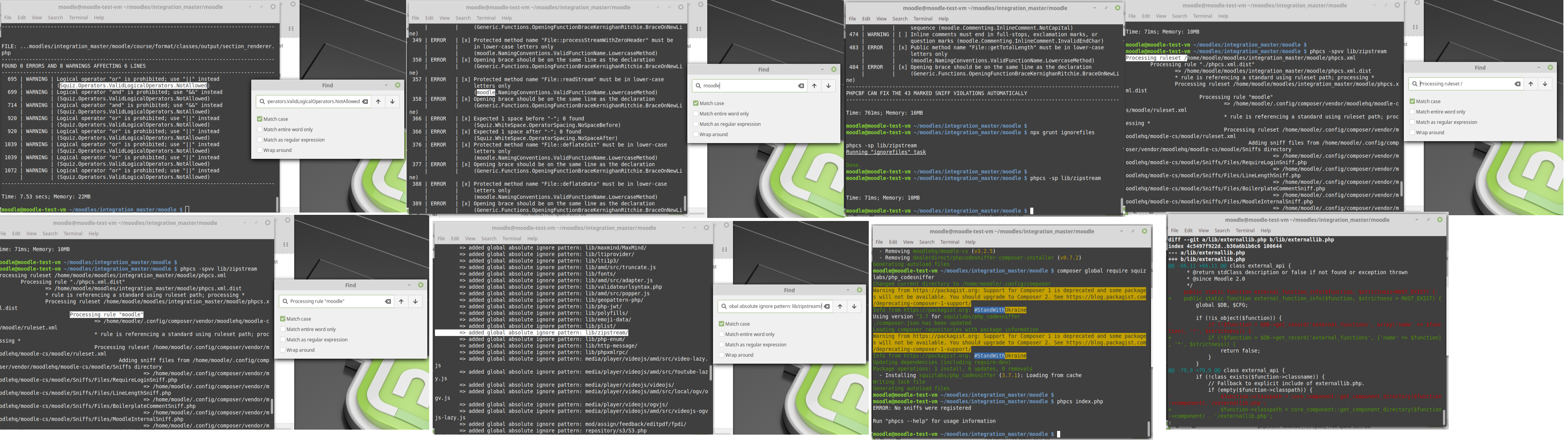Click "npx grunt ignorefiles" command text

[x=1062, y=133]
